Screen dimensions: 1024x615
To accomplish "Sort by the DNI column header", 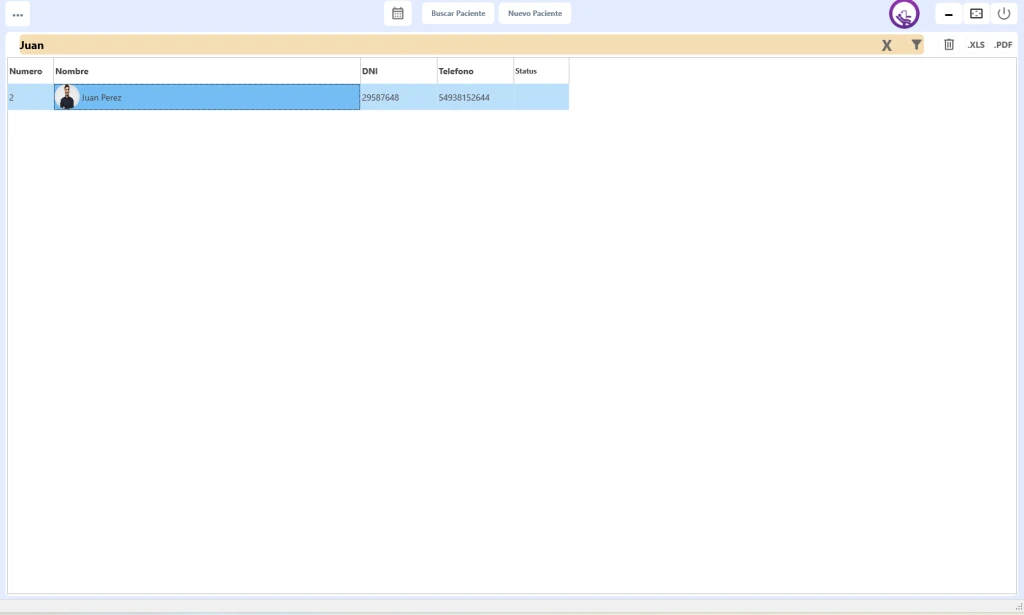I will tap(398, 71).
